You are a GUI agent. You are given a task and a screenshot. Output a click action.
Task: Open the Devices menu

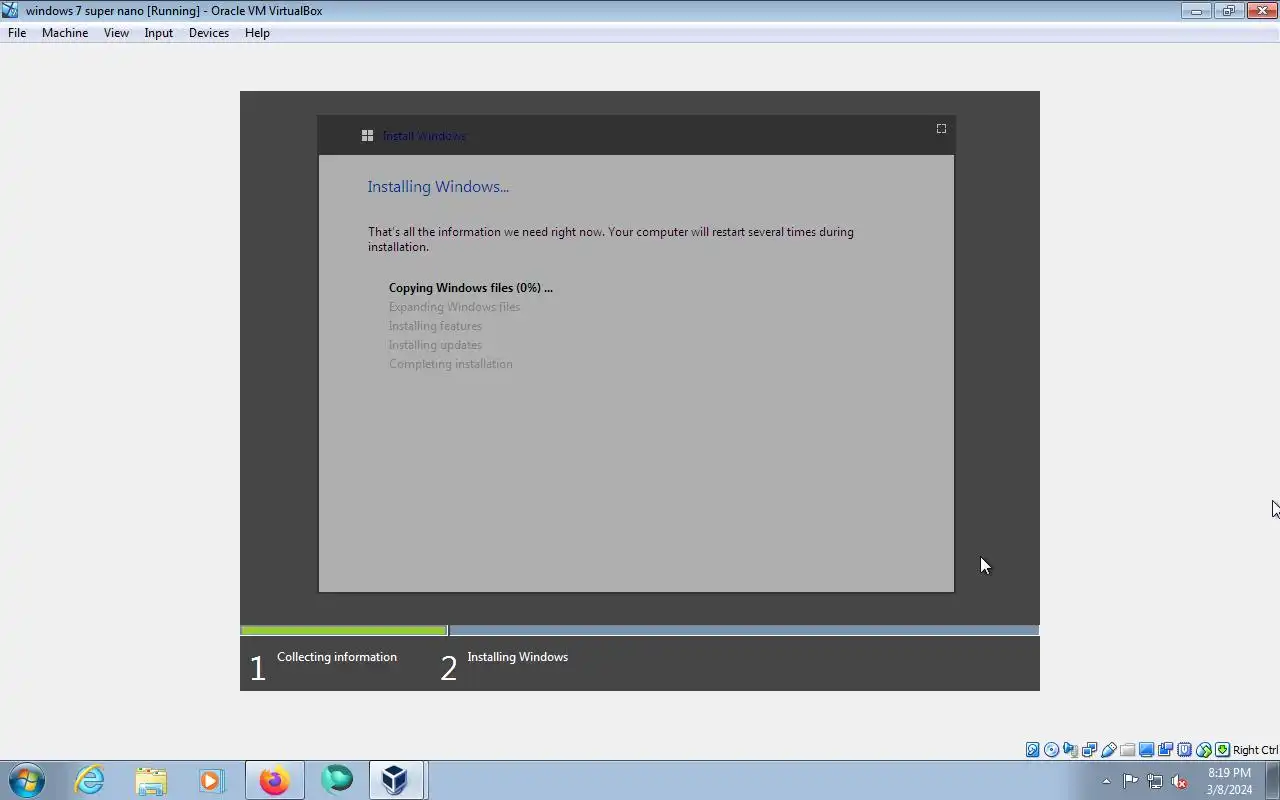[x=208, y=33]
